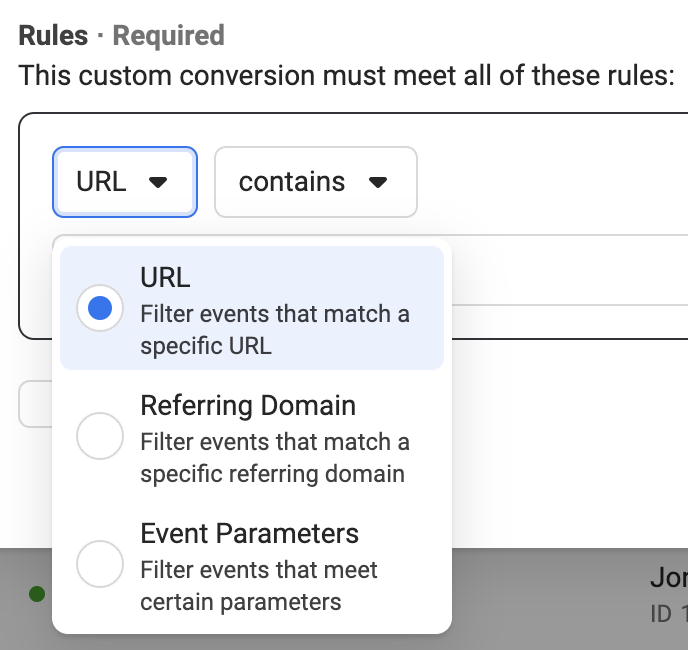
Task: Choose the URL option title in list
Action: (x=165, y=277)
